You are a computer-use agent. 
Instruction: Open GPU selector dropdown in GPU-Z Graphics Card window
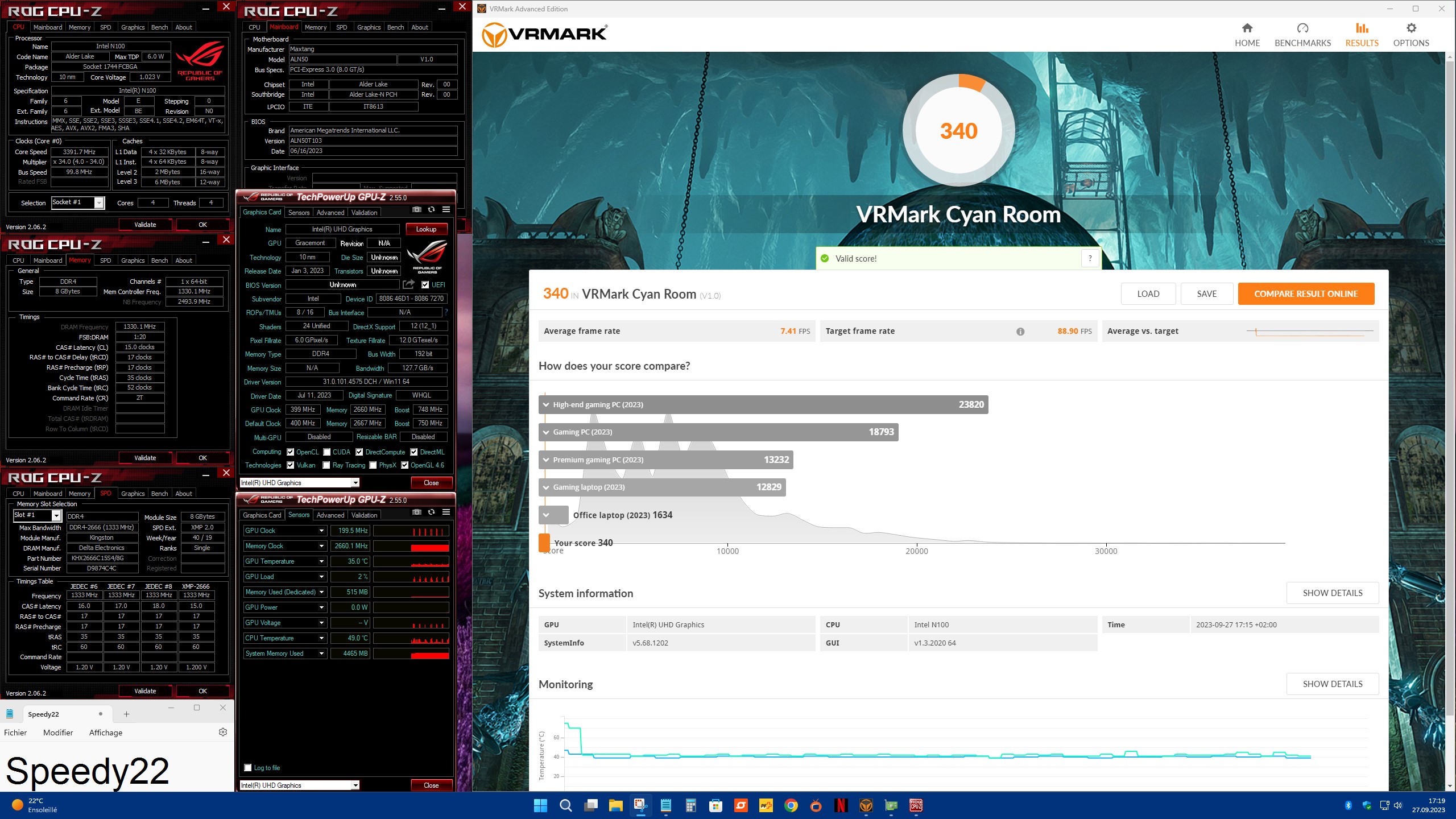click(300, 483)
